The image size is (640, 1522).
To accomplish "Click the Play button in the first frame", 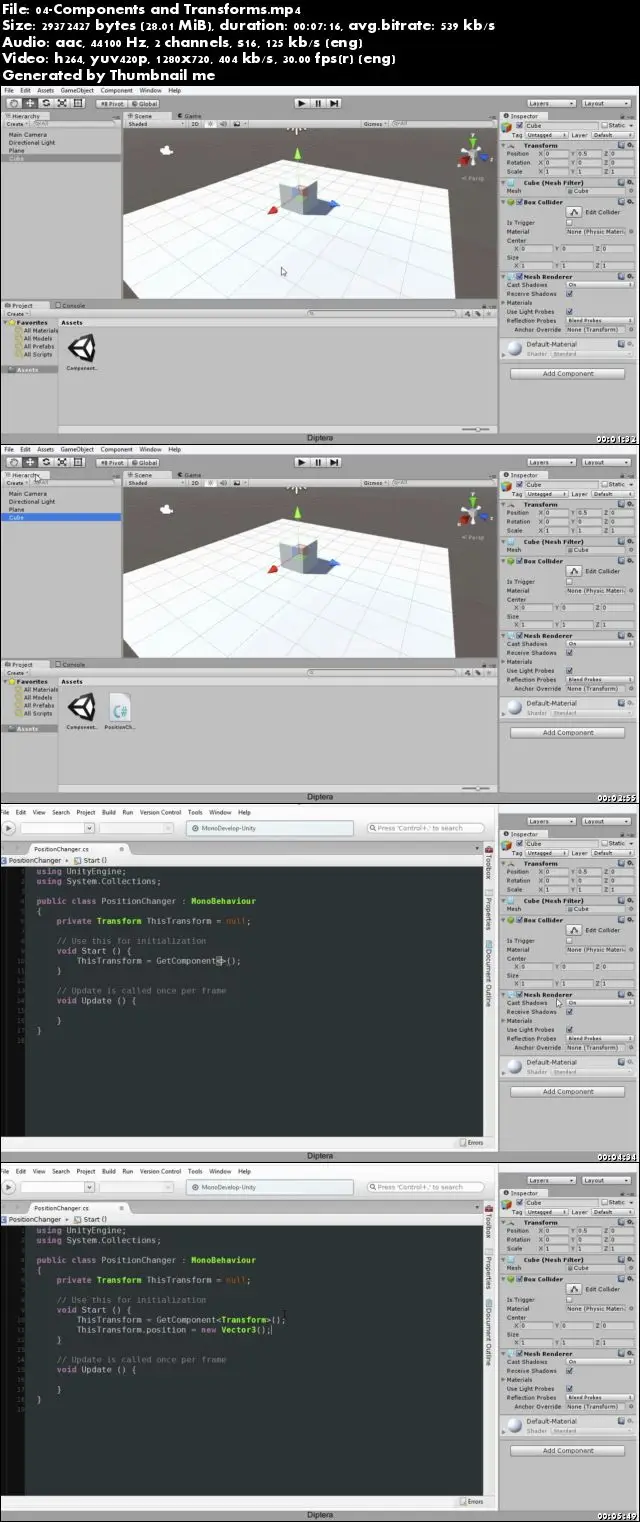I will (302, 103).
